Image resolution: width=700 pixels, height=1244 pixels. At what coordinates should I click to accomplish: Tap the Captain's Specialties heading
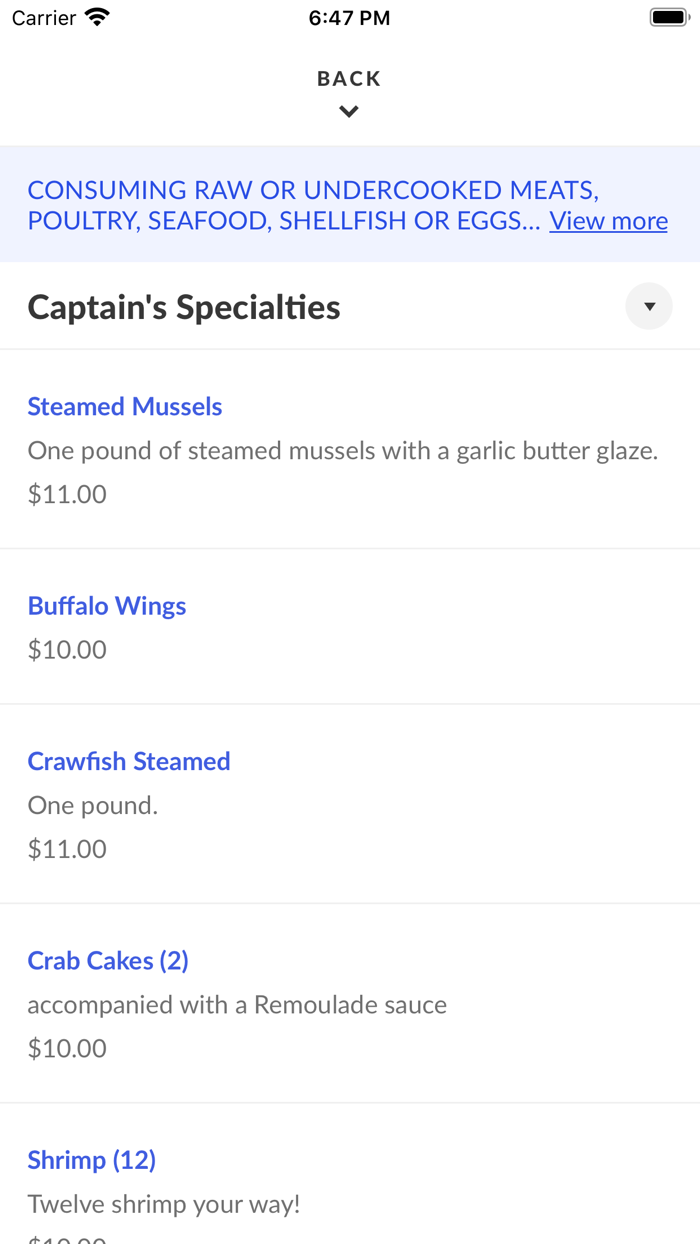183,306
